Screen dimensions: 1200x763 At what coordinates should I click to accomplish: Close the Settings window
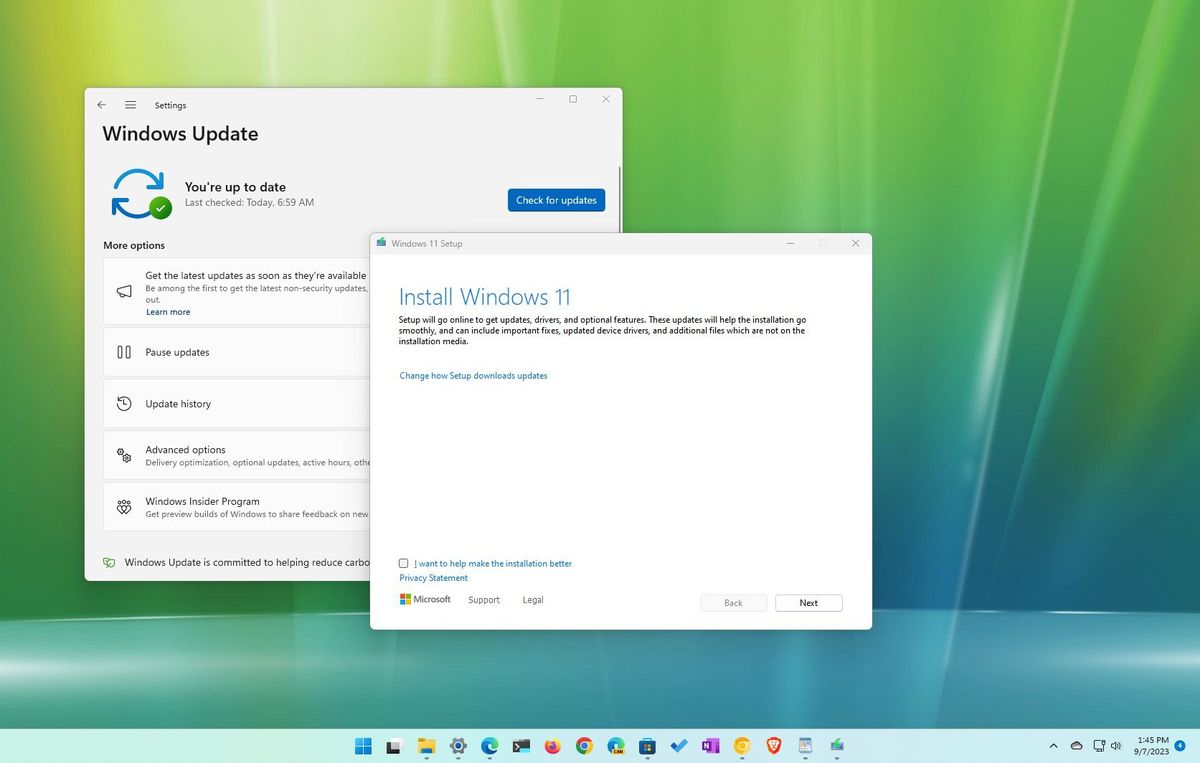tap(606, 99)
